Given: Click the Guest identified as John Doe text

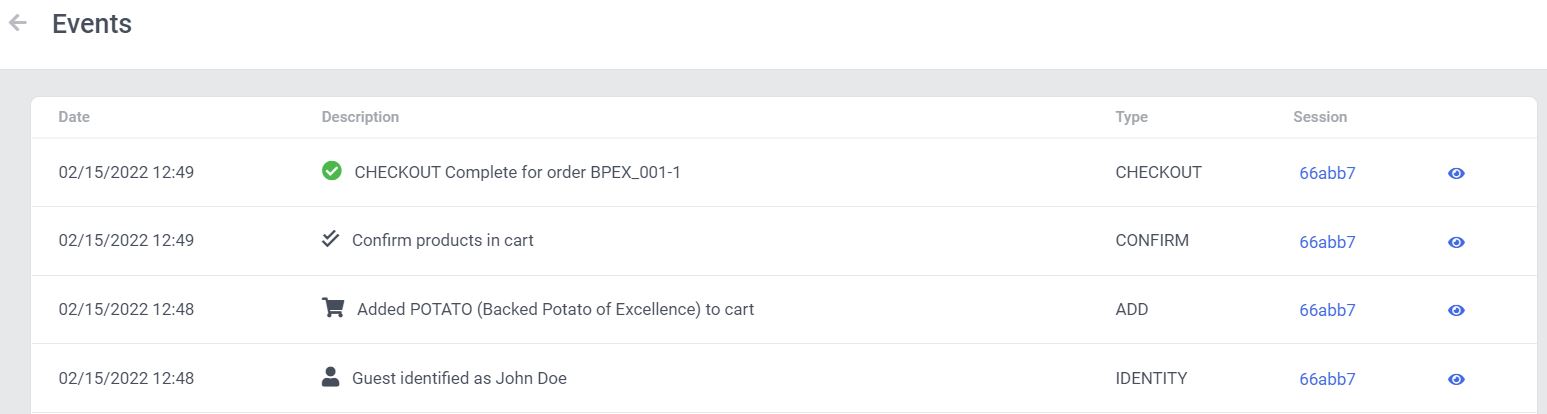Looking at the screenshot, I should point(459,378).
